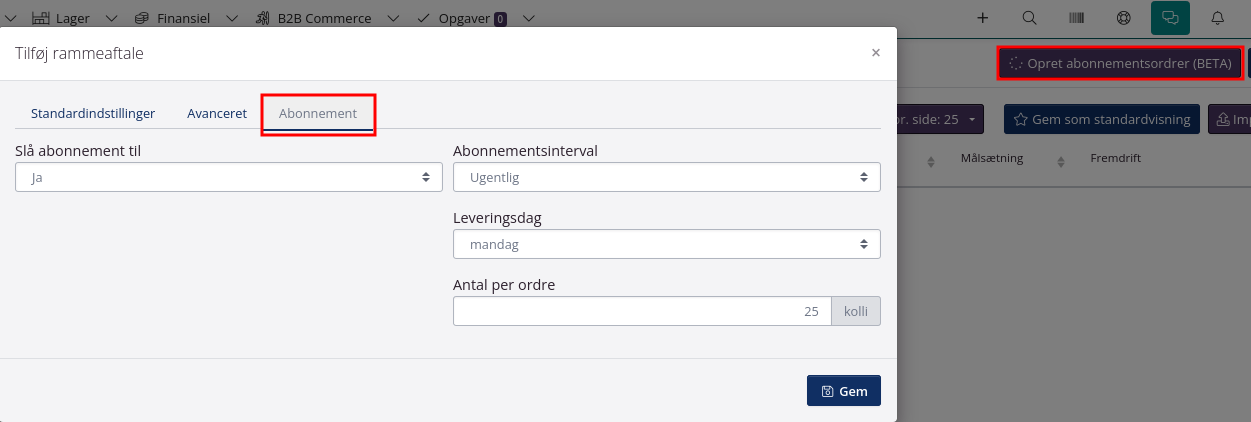Open the Opgaver menu

[461, 18]
